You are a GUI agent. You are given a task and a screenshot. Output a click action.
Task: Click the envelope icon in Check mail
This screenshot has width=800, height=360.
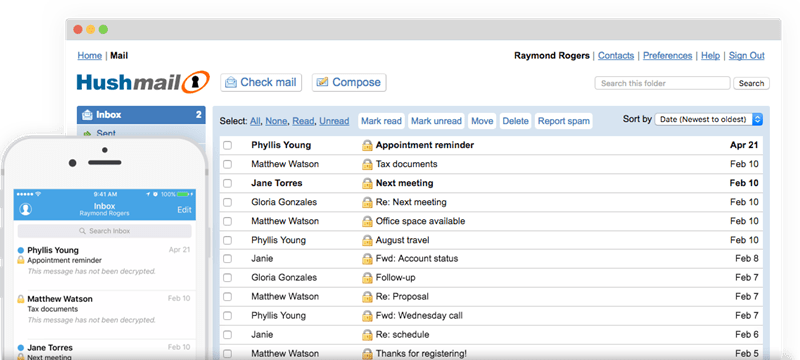pos(231,83)
